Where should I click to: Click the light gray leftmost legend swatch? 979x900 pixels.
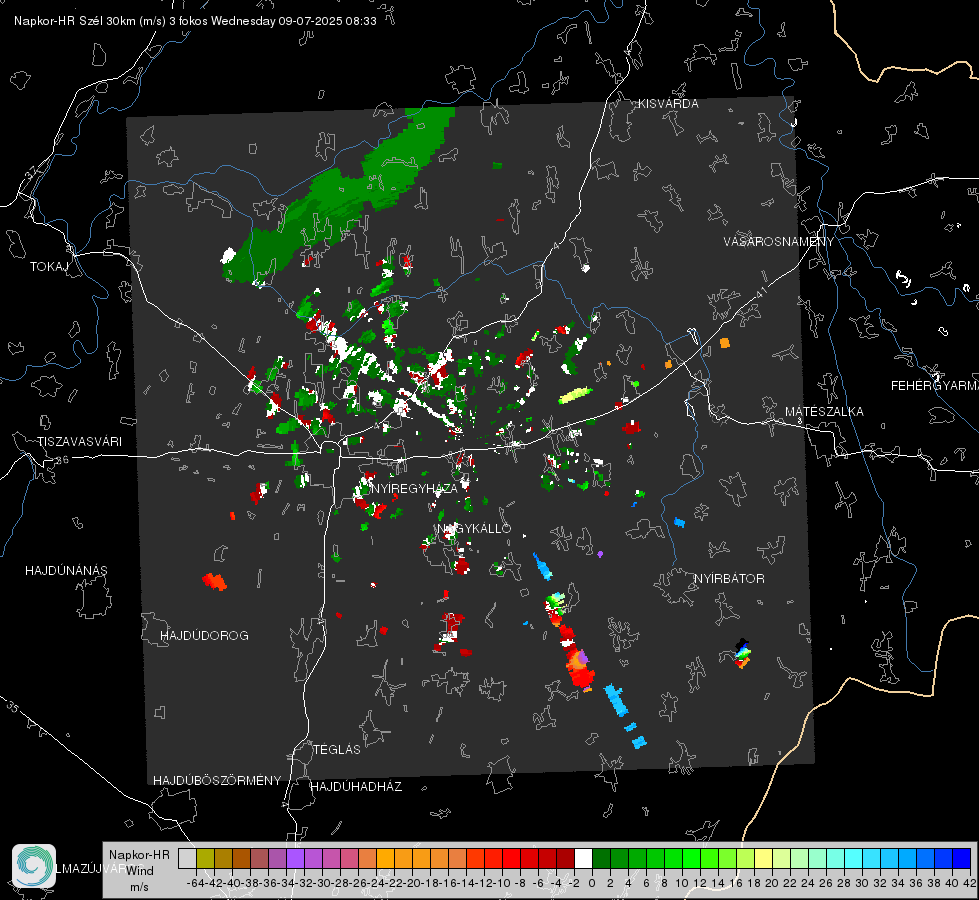click(x=187, y=858)
